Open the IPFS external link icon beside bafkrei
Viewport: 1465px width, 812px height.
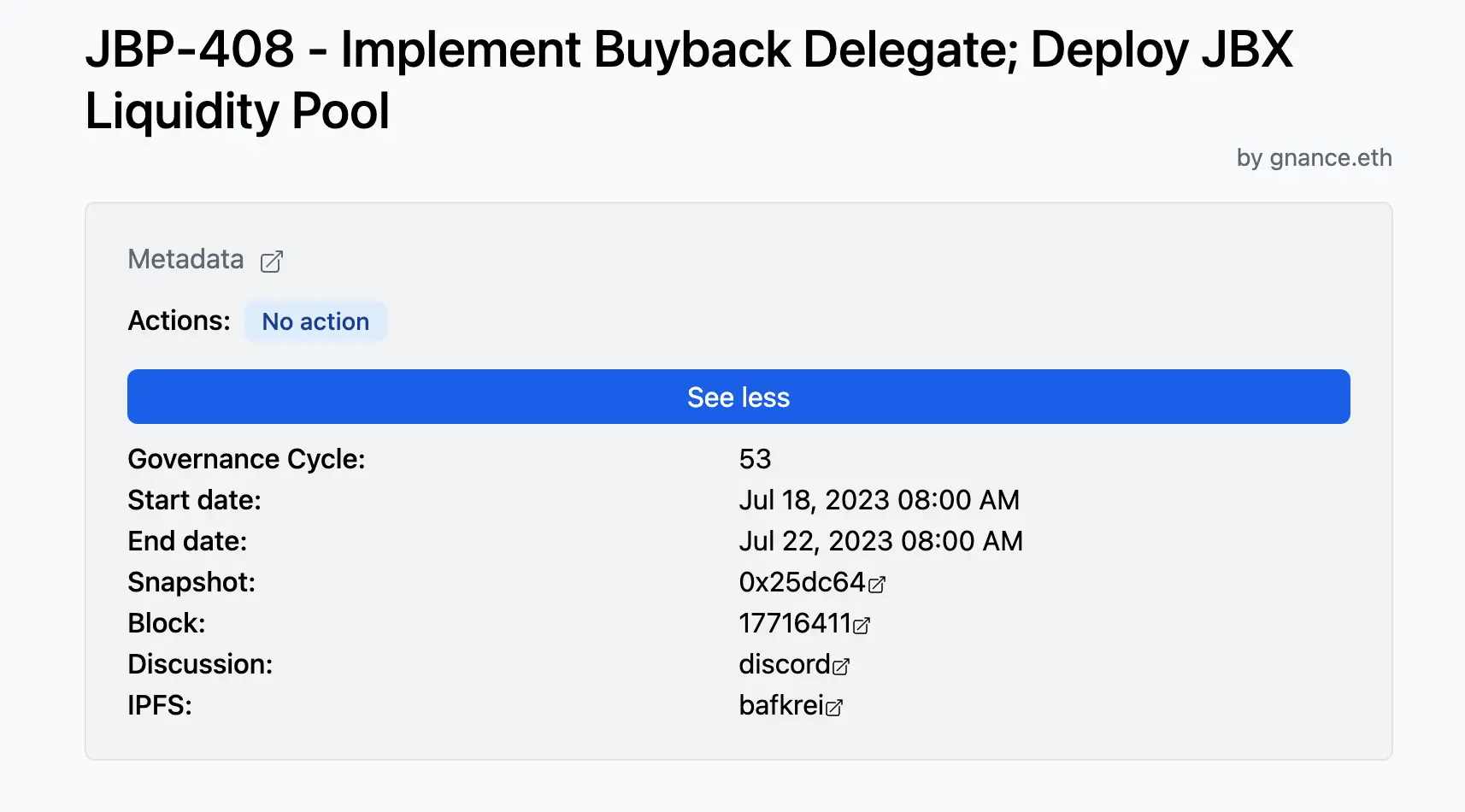pos(835,707)
